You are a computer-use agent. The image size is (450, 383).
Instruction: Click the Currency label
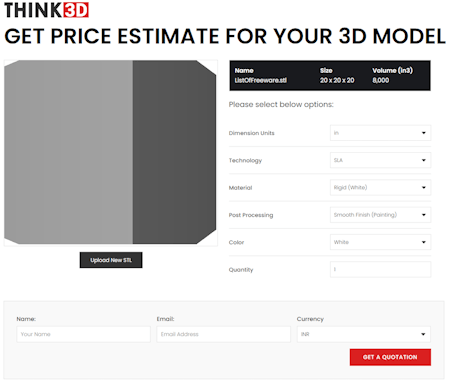click(310, 319)
